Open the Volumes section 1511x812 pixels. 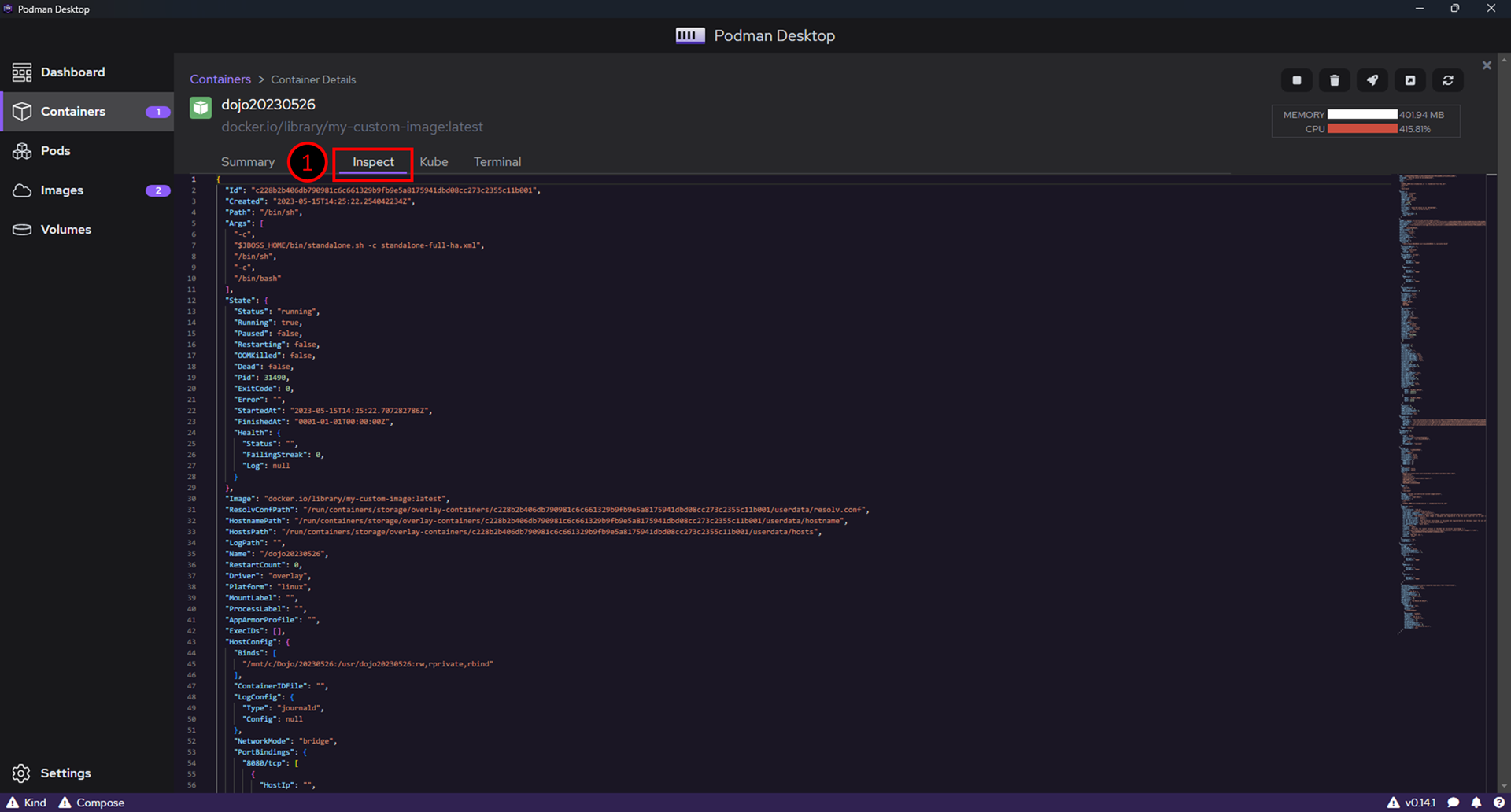point(87,230)
